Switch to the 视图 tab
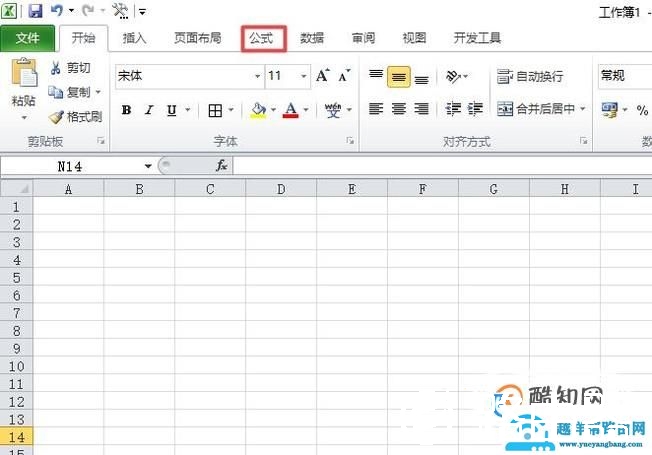The width and height of the screenshot is (652, 455). (x=414, y=38)
